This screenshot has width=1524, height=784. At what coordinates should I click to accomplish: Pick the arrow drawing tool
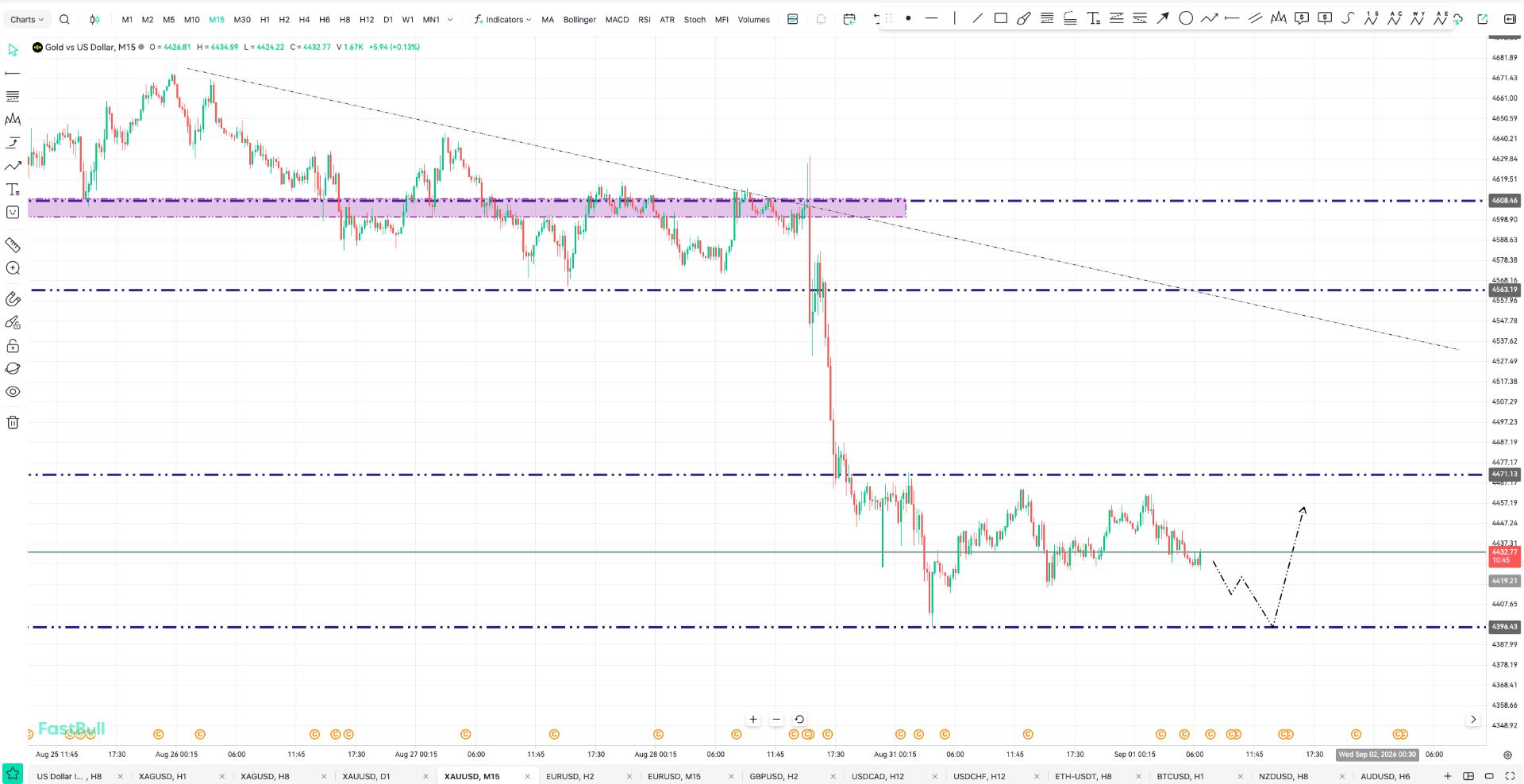pos(1163,18)
